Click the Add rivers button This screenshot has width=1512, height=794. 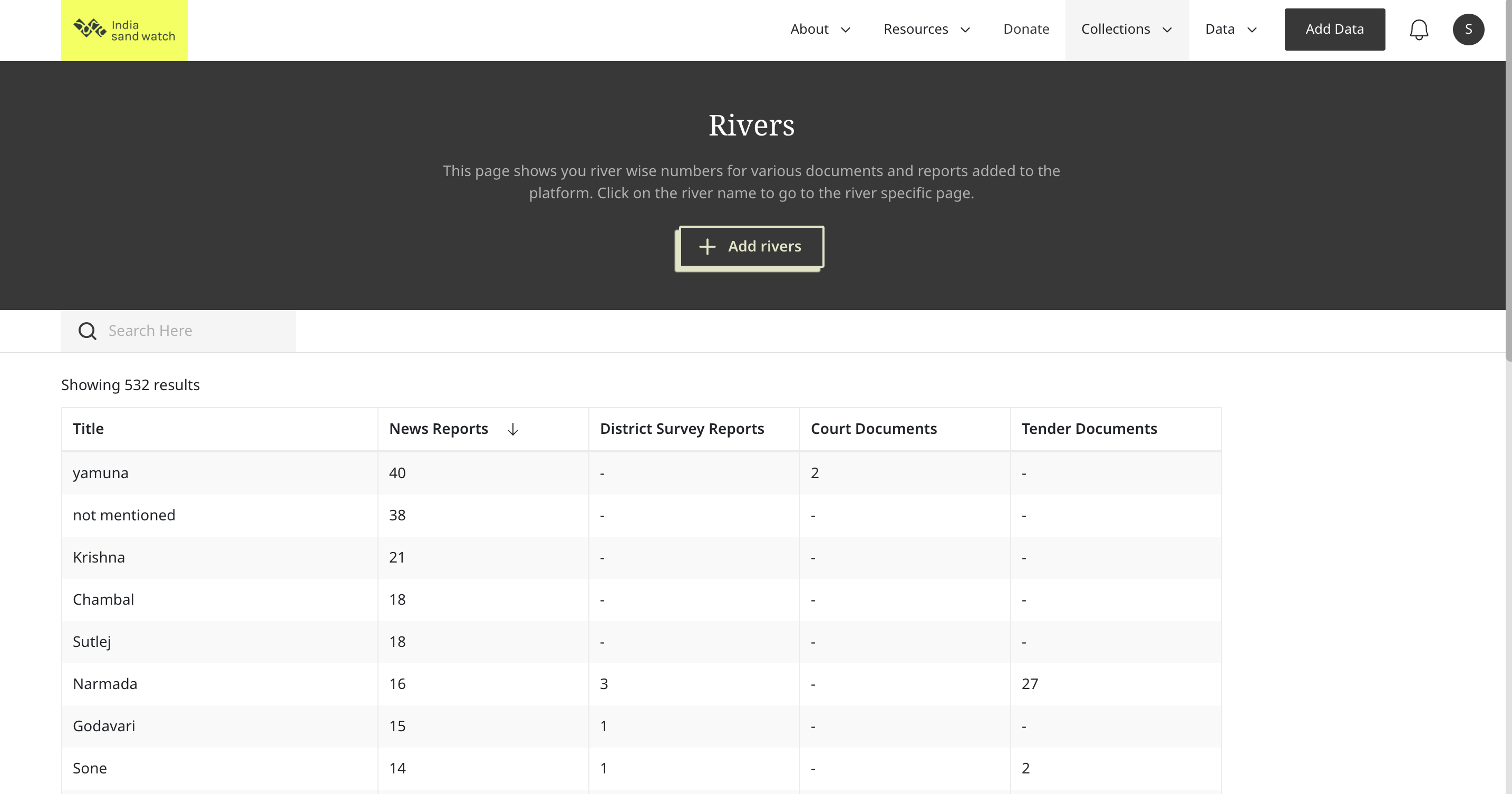tap(751, 246)
